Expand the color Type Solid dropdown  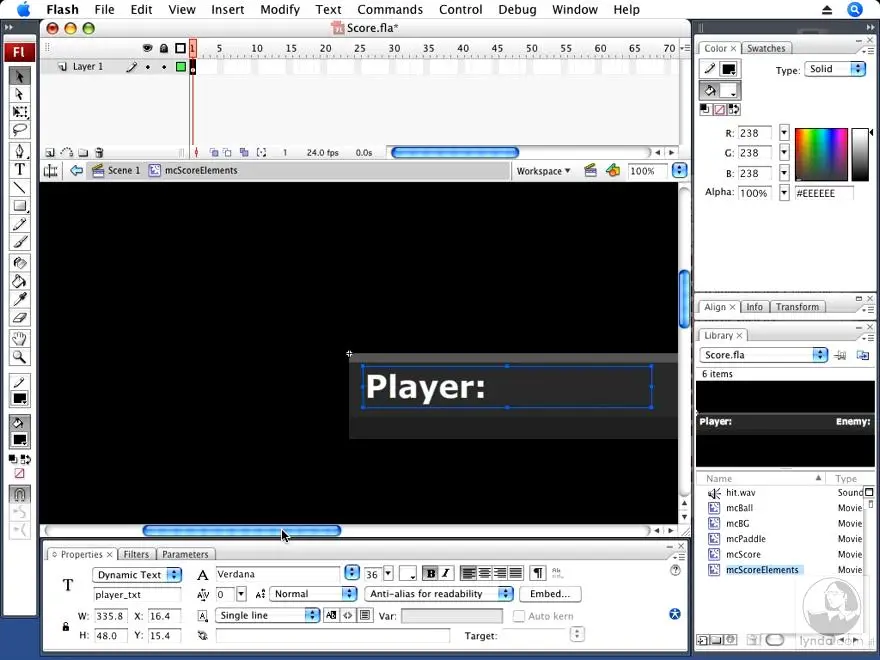(x=836, y=69)
